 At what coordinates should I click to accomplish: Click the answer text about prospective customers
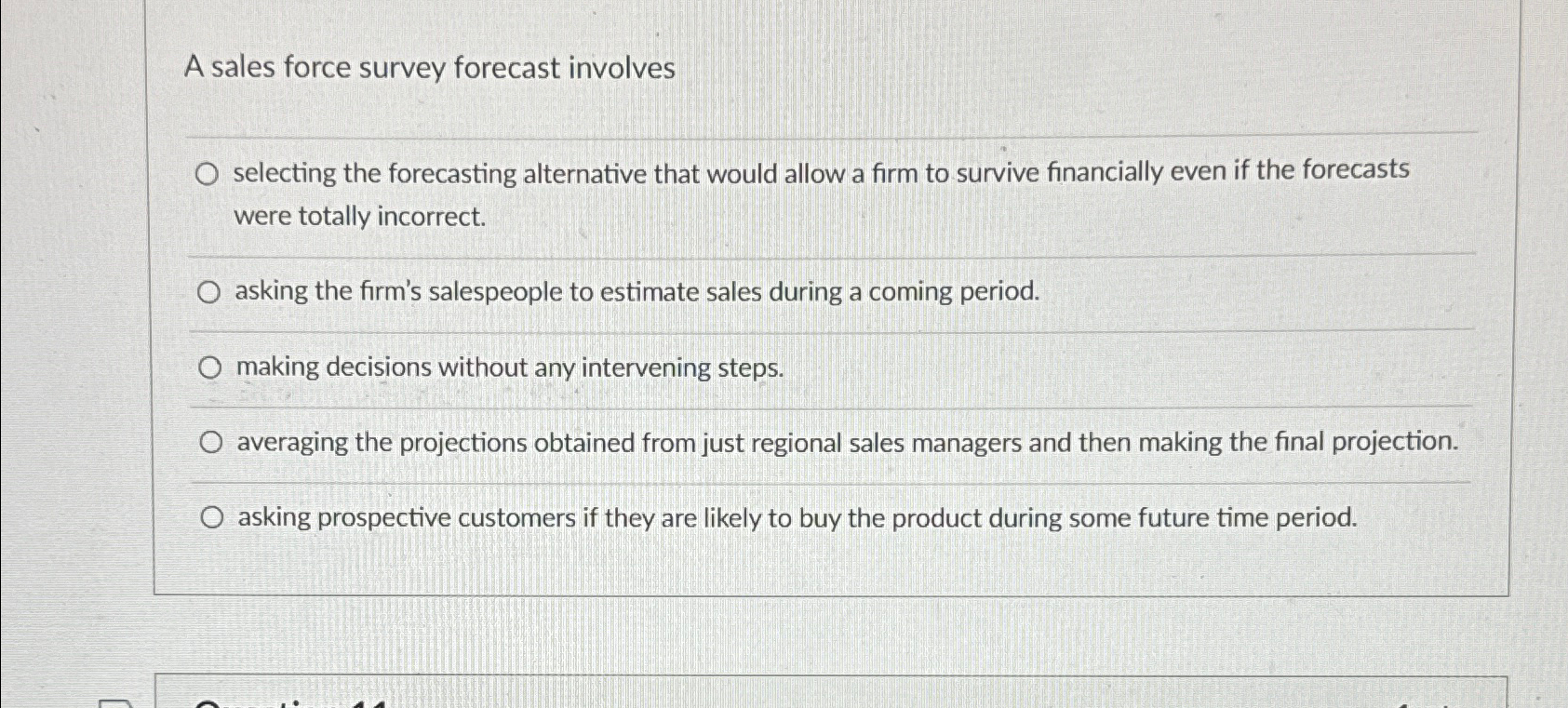797,517
